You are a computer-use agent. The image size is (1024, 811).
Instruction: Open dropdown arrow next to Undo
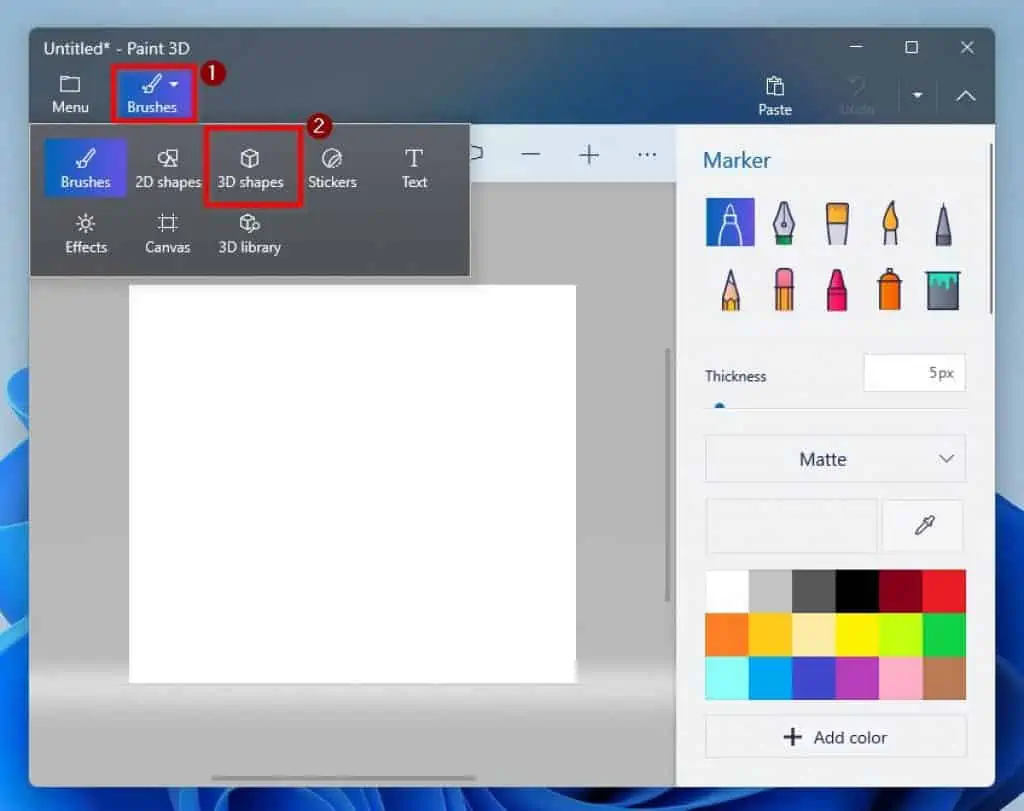pyautogui.click(x=917, y=96)
